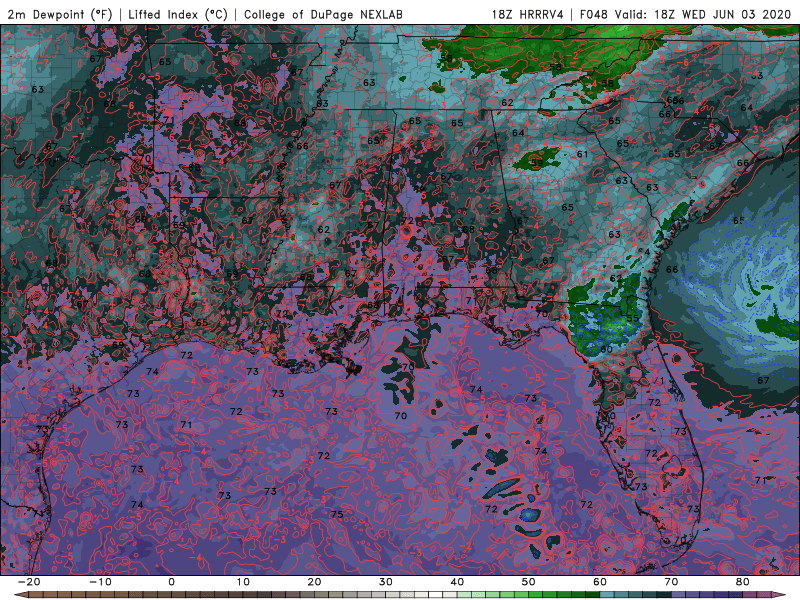
Task: Click the '0' label on the color scale
Action: coord(171,582)
